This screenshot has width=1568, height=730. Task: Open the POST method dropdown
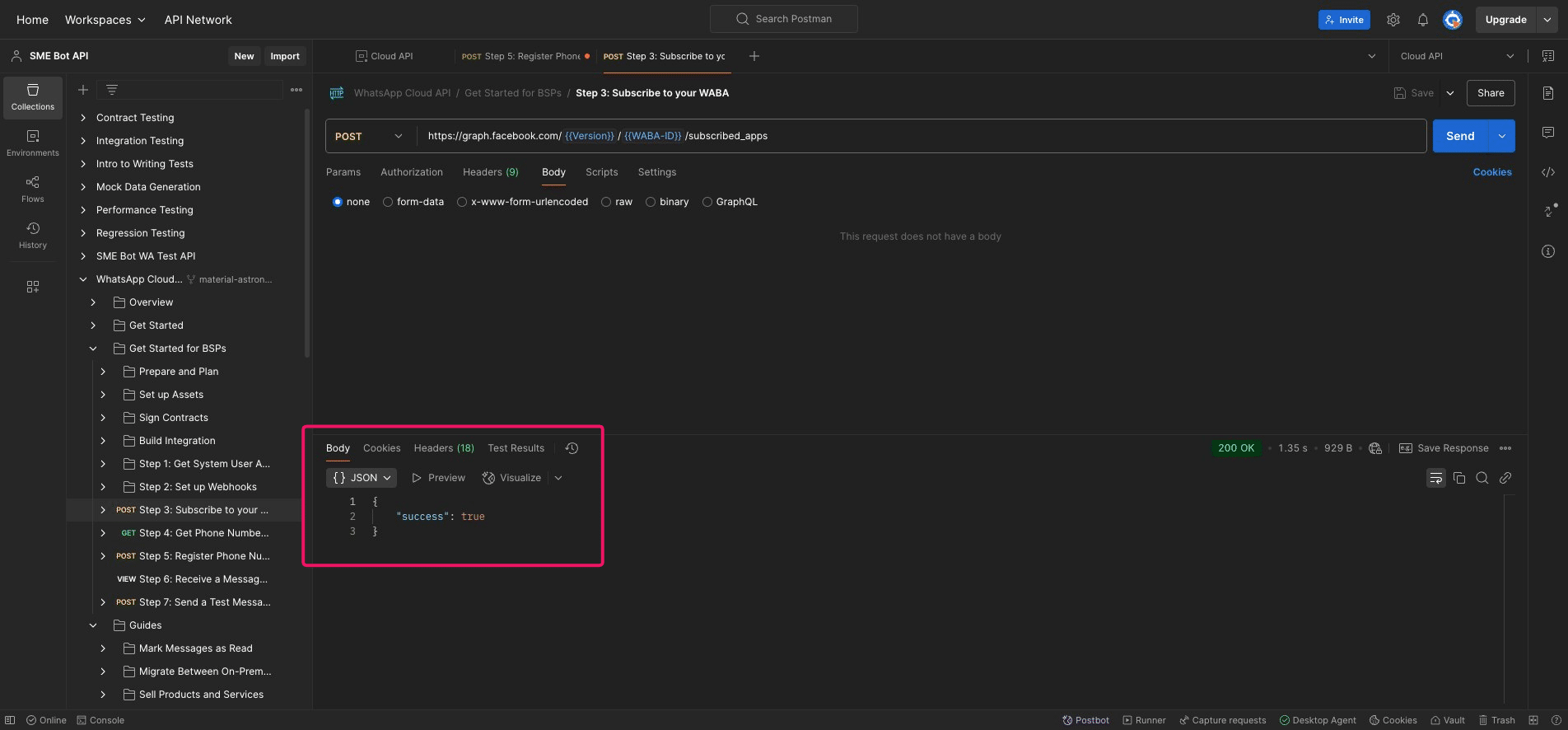pyautogui.click(x=370, y=136)
